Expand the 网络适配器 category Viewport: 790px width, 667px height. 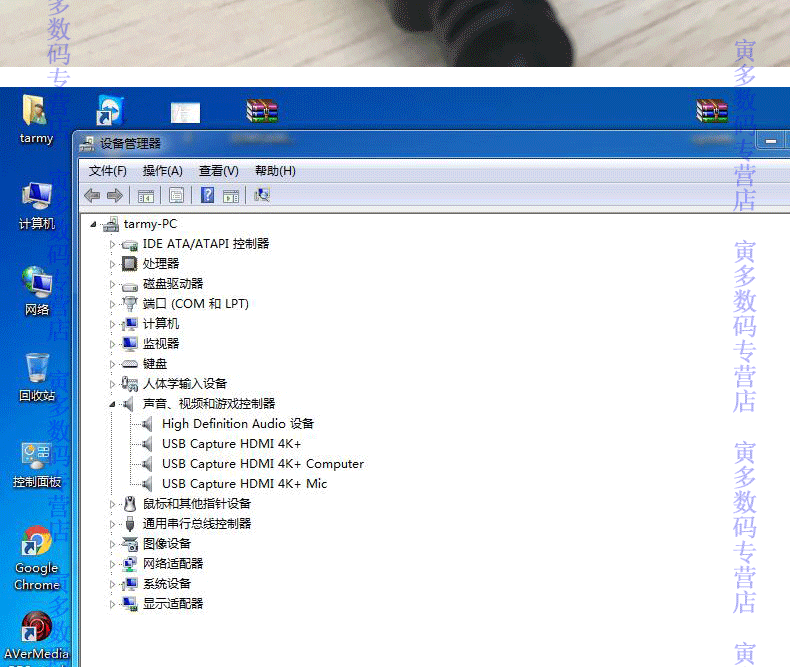[x=112, y=564]
